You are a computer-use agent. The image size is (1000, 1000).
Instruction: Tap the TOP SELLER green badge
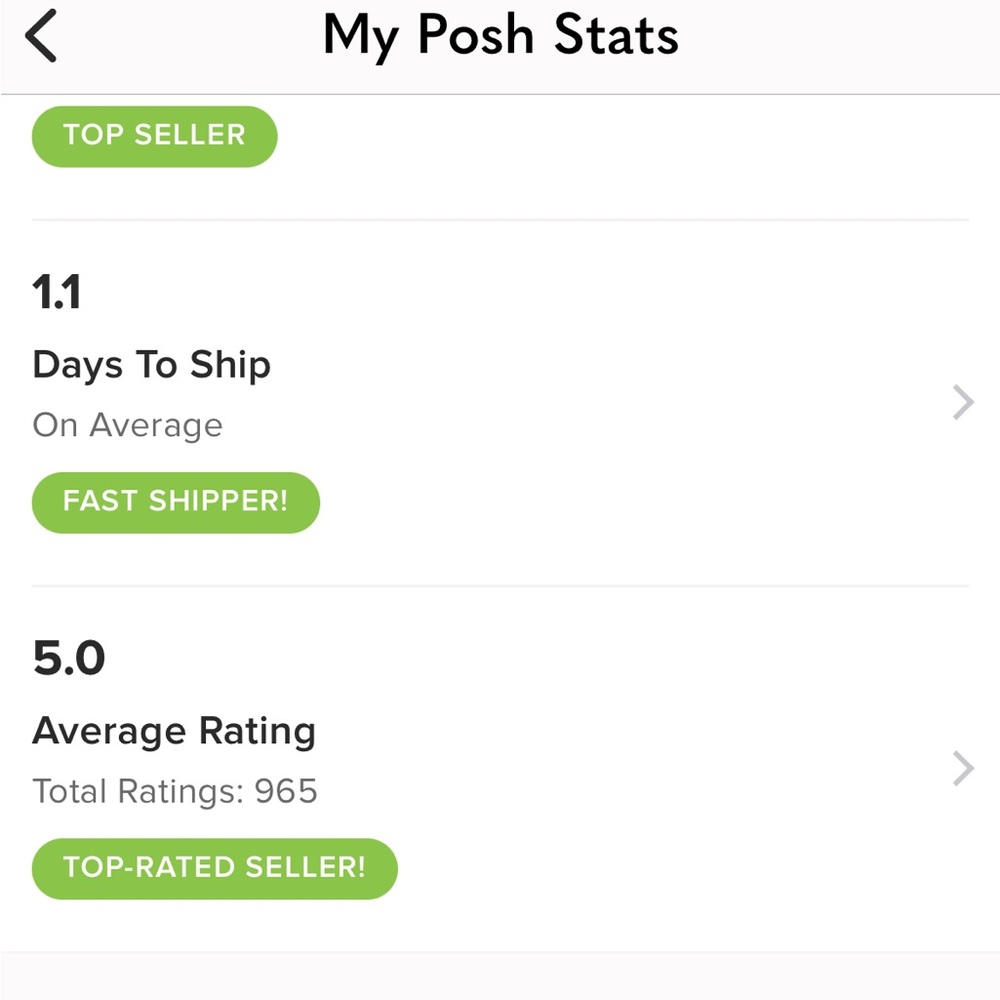coord(154,136)
